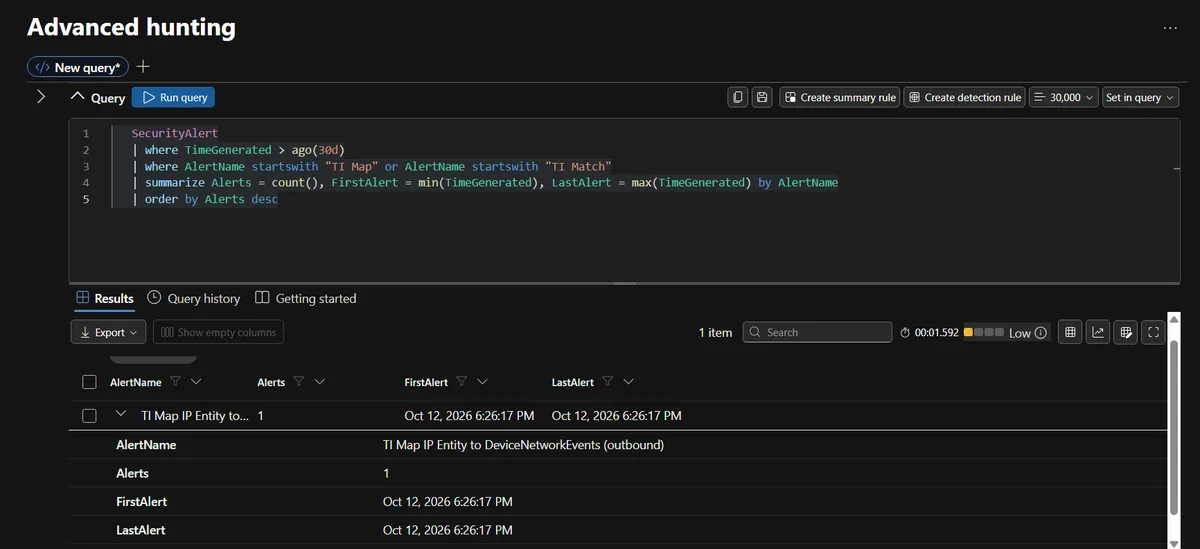The image size is (1200, 549).
Task: Collapse the Query editor section
Action: (x=77, y=97)
